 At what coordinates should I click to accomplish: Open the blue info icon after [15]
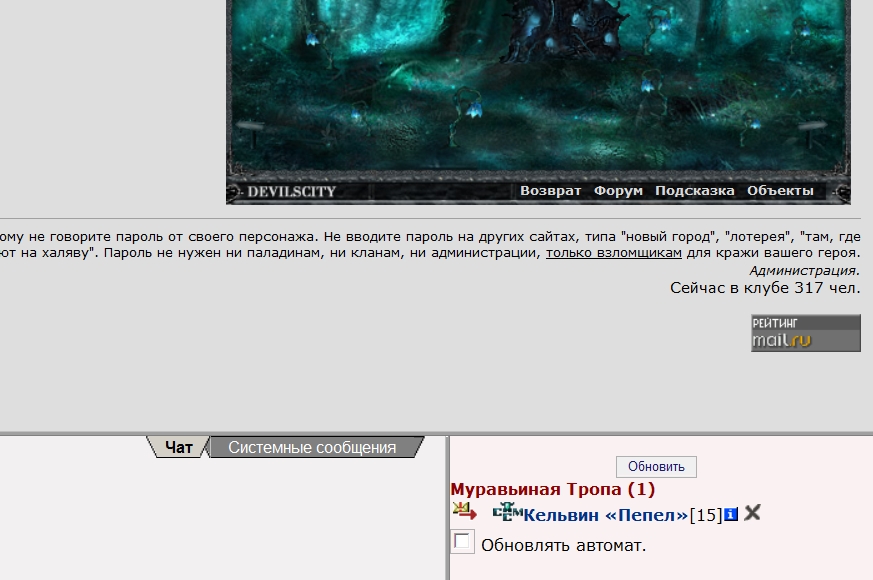730,514
